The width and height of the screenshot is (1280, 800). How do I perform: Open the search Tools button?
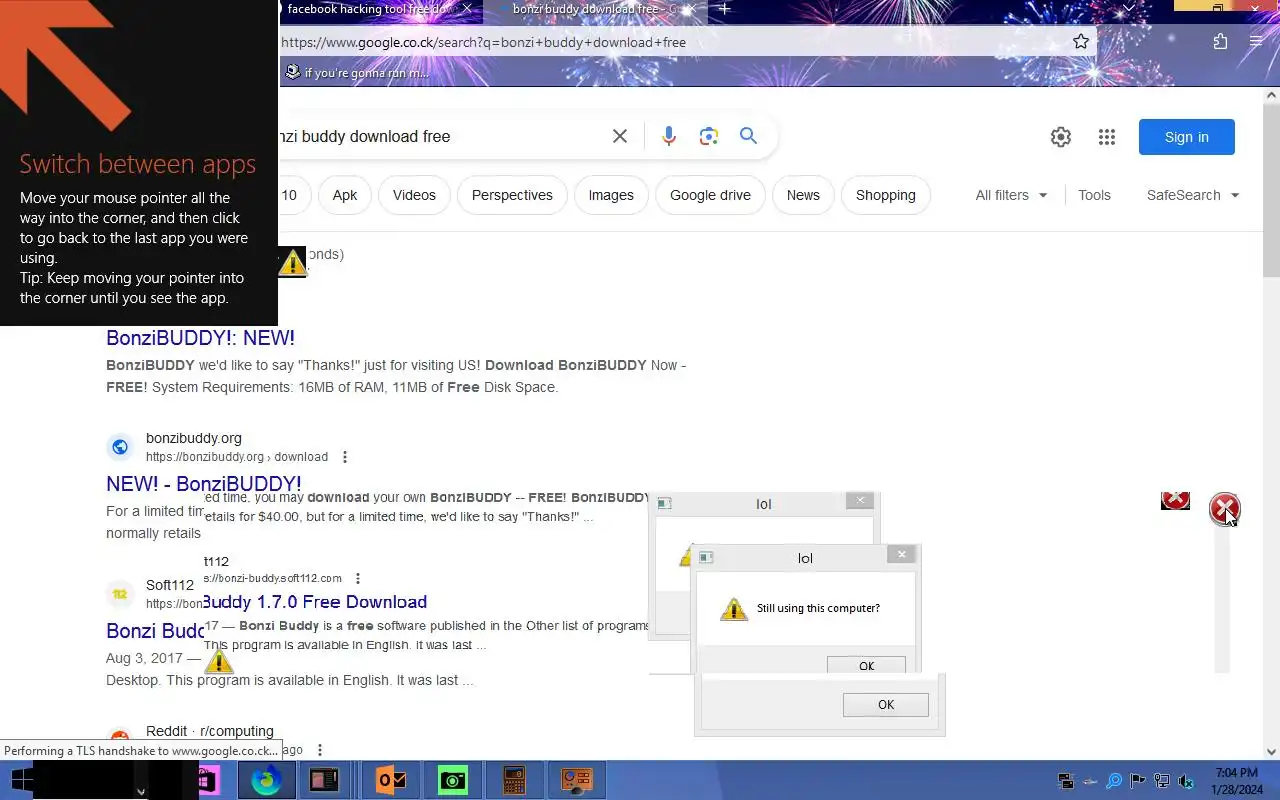tap(1094, 195)
